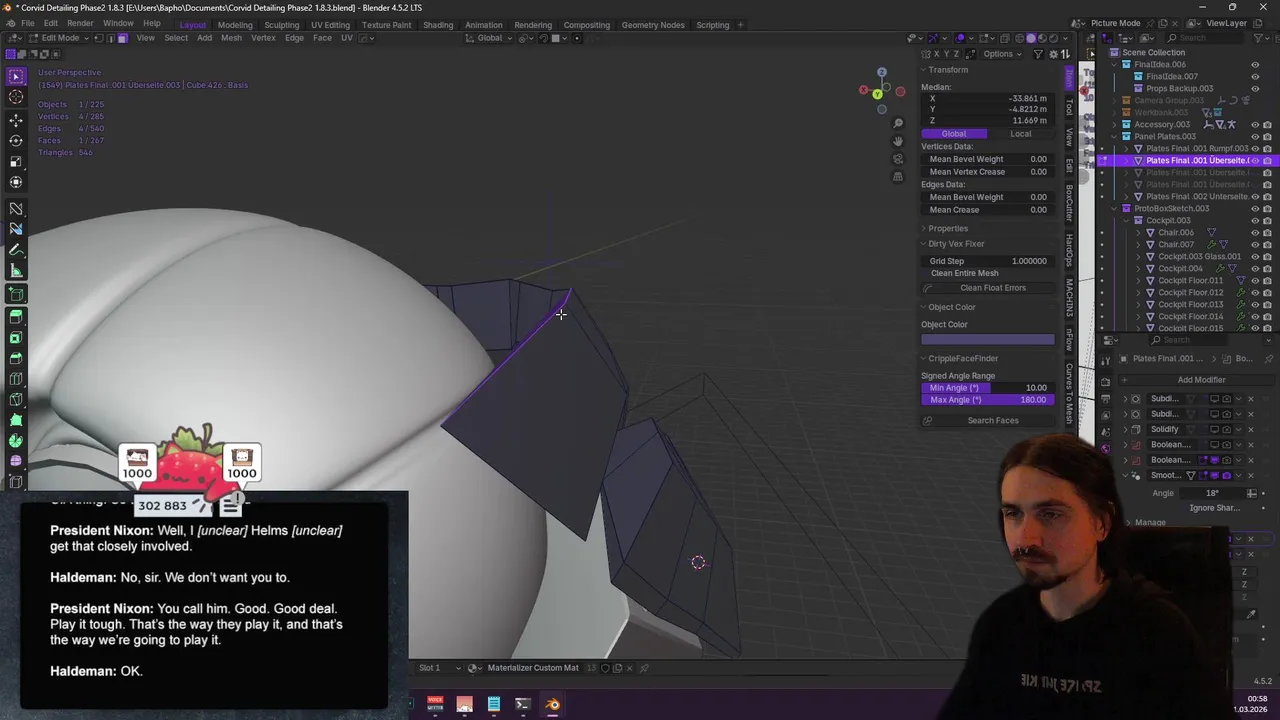Toggle eye icon of Chair.006

[x=1255, y=232]
